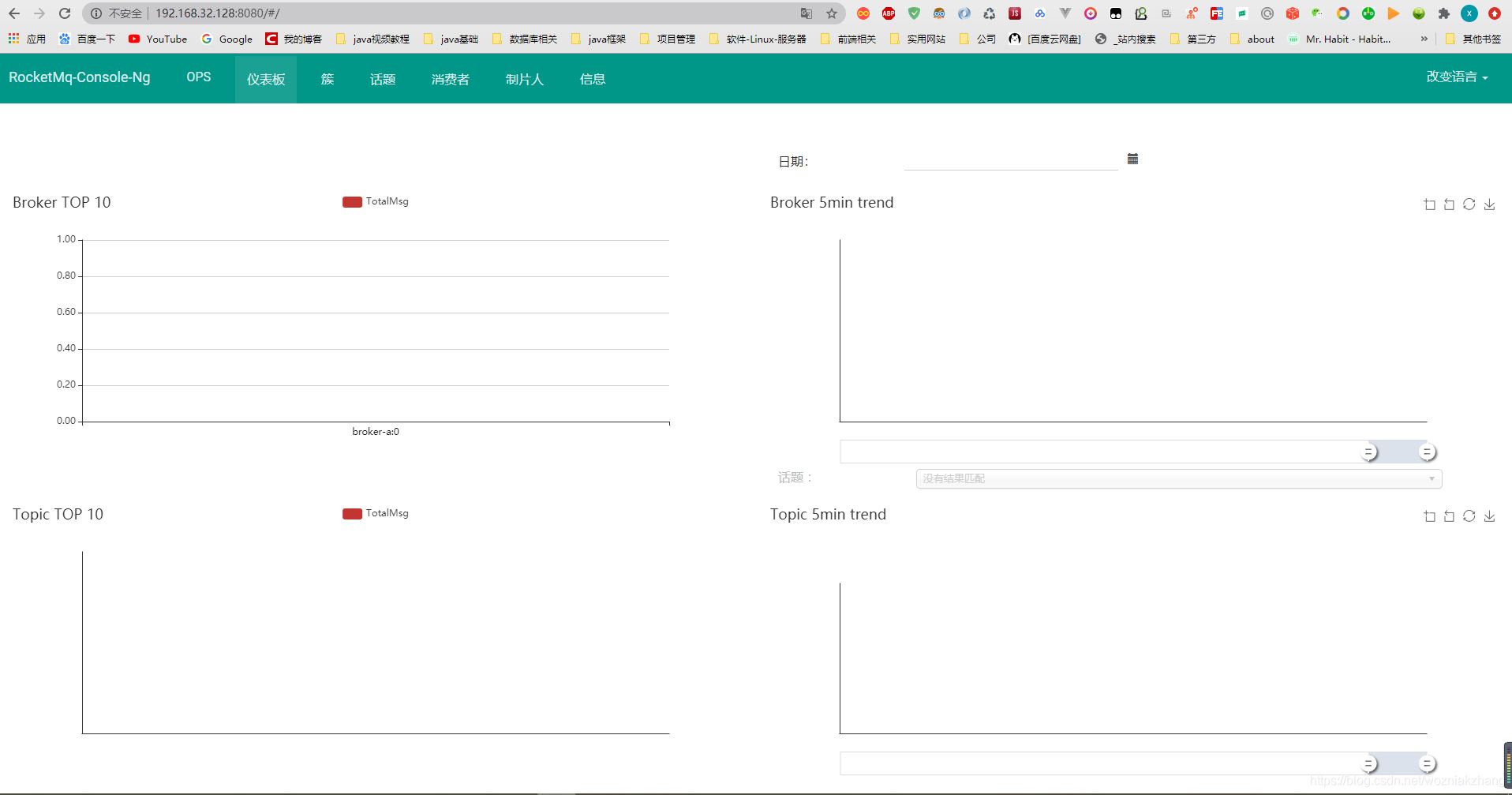Viewport: 1512px width, 795px height.
Task: Switch to the 消费者 tab
Action: pyautogui.click(x=449, y=78)
